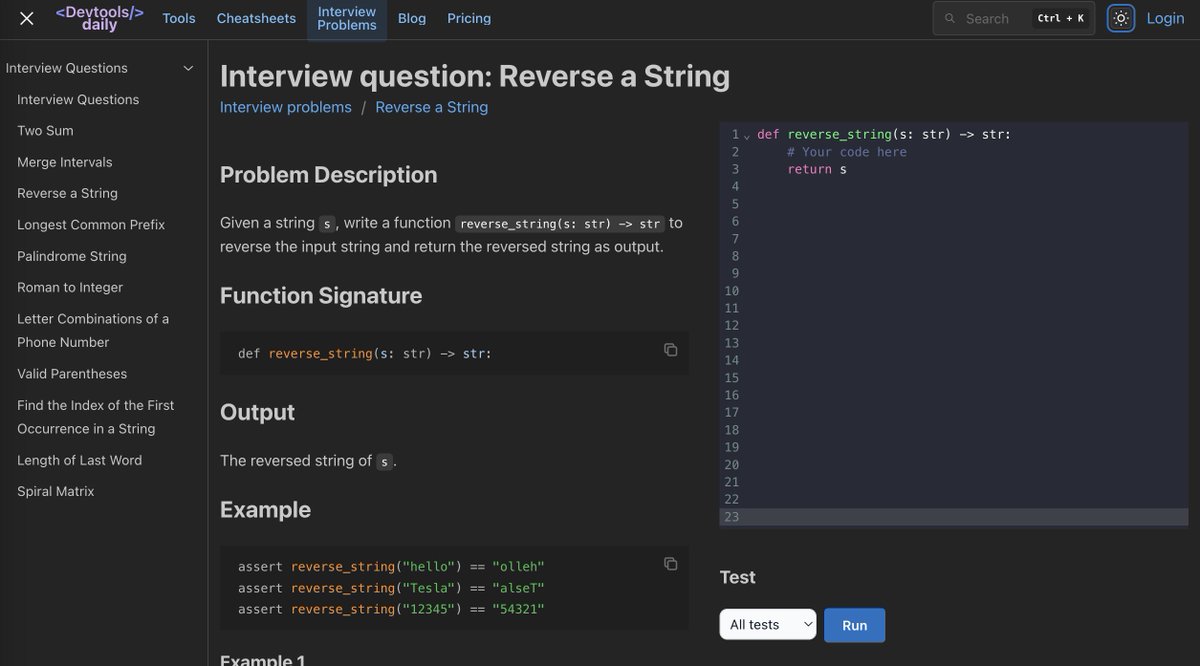Click the Reverse a String breadcrumb link
The image size is (1200, 666).
pos(432,107)
